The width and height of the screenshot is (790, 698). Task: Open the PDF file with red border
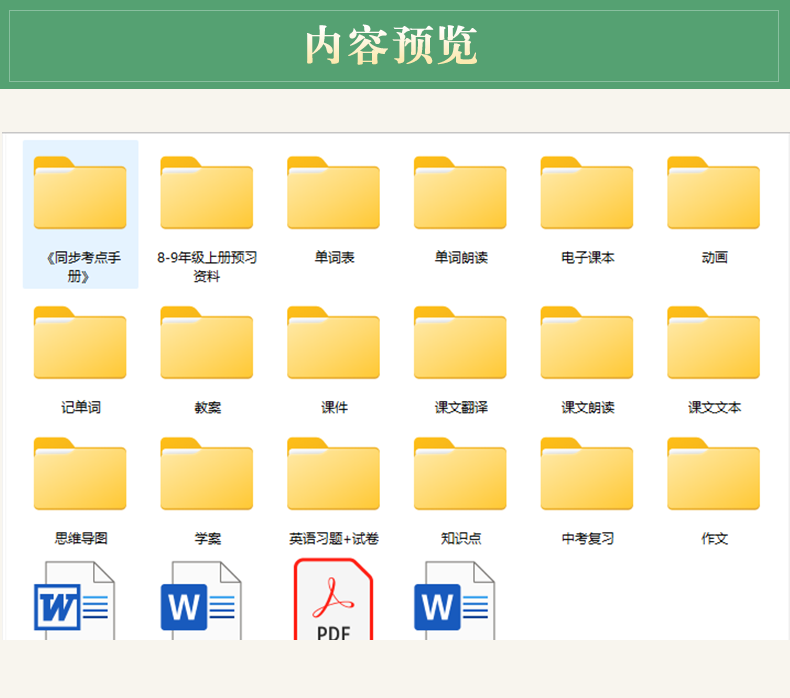pos(334,600)
